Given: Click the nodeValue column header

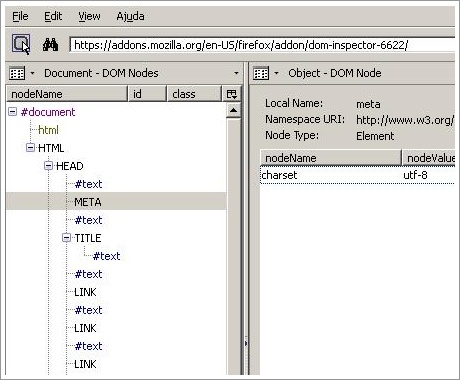Looking at the screenshot, I should point(429,158).
